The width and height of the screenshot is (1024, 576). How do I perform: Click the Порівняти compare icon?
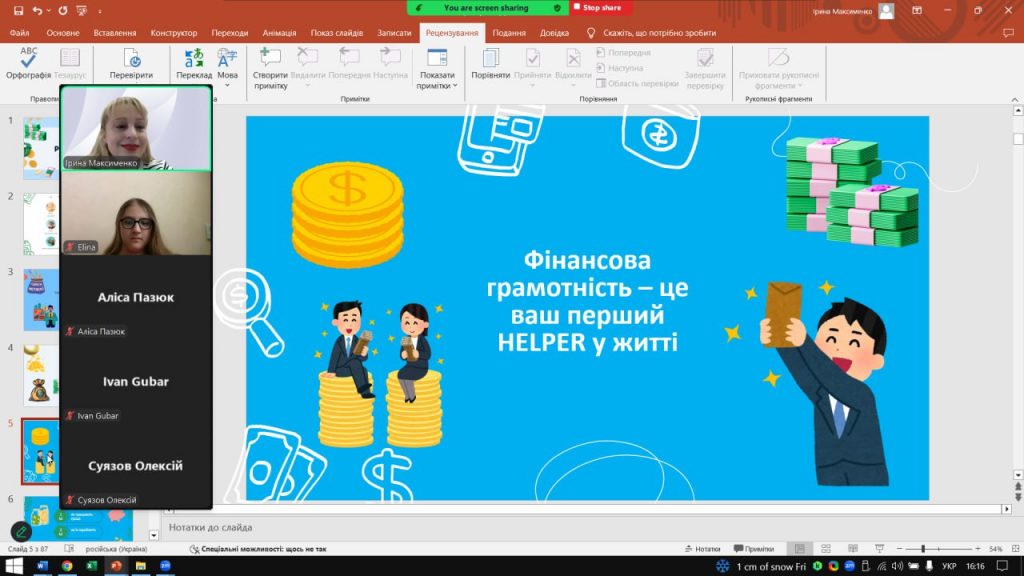(x=491, y=63)
